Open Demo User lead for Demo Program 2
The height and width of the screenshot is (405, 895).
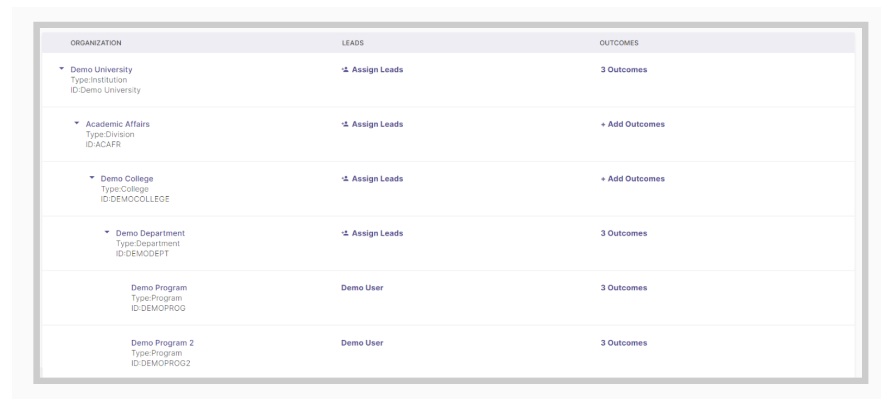coord(362,343)
